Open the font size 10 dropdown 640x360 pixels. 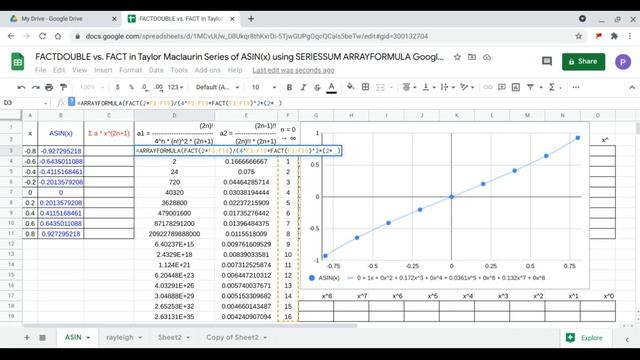coord(264,87)
